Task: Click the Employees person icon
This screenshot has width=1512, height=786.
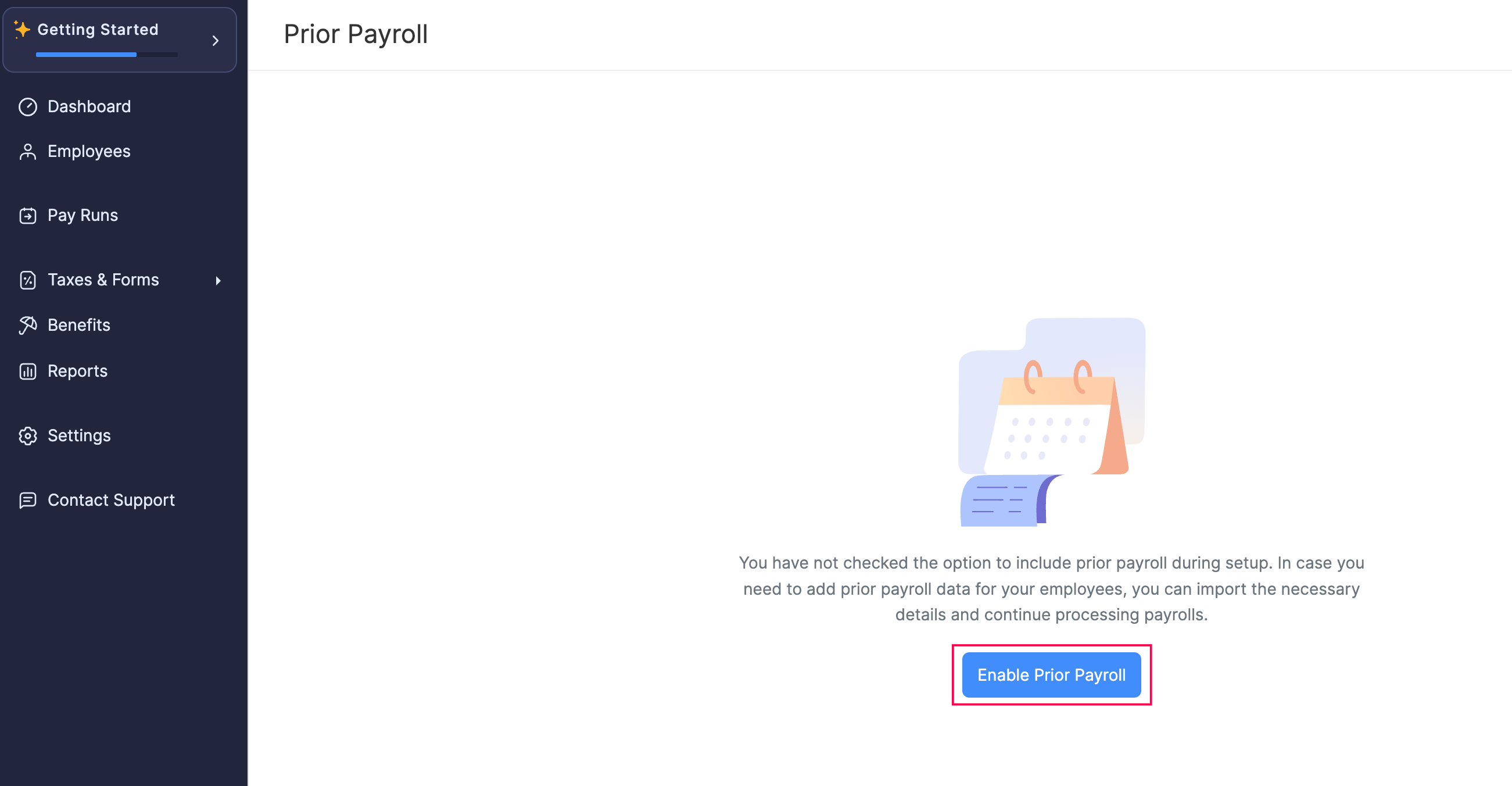Action: [27, 151]
